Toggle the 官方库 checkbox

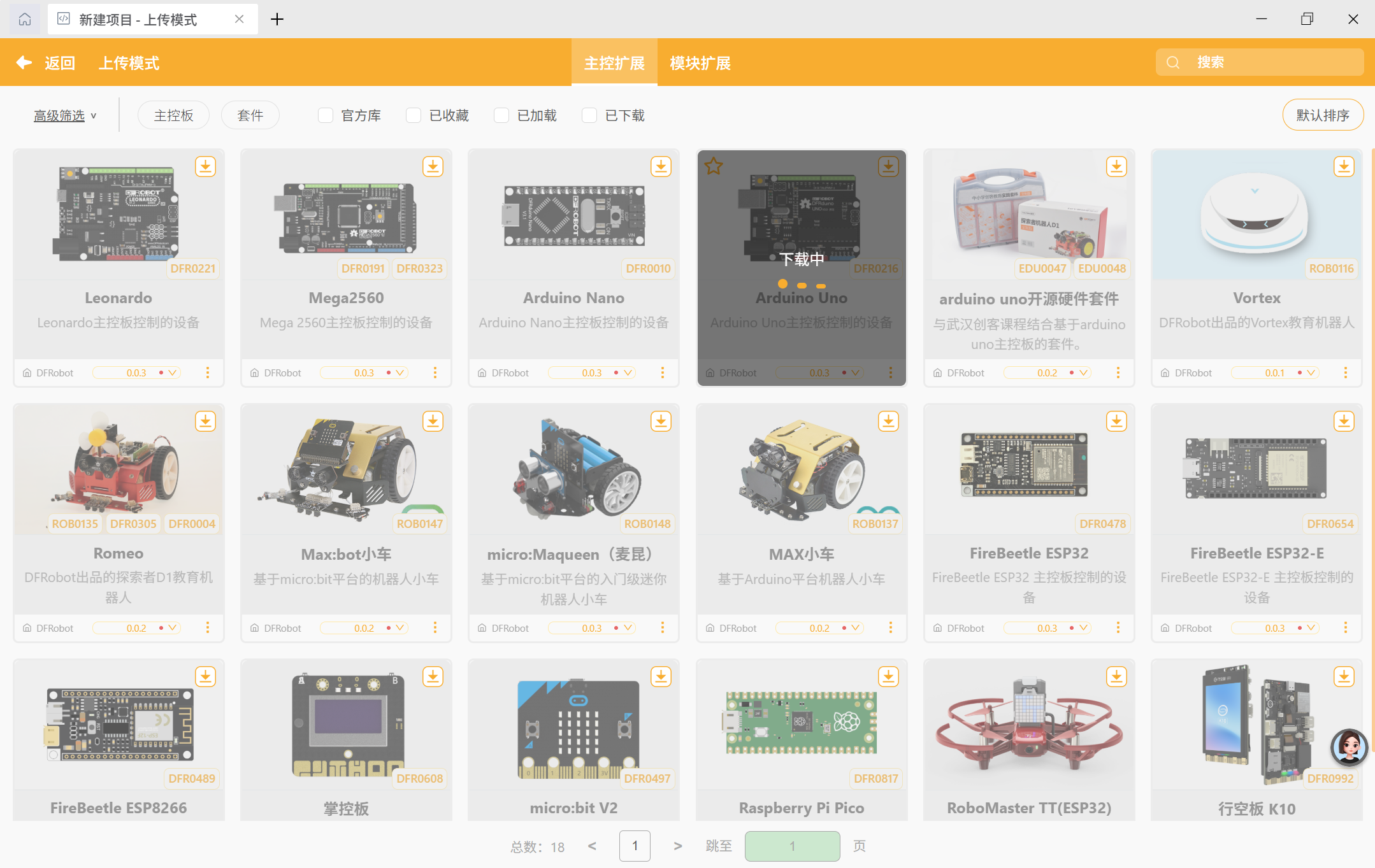(326, 115)
